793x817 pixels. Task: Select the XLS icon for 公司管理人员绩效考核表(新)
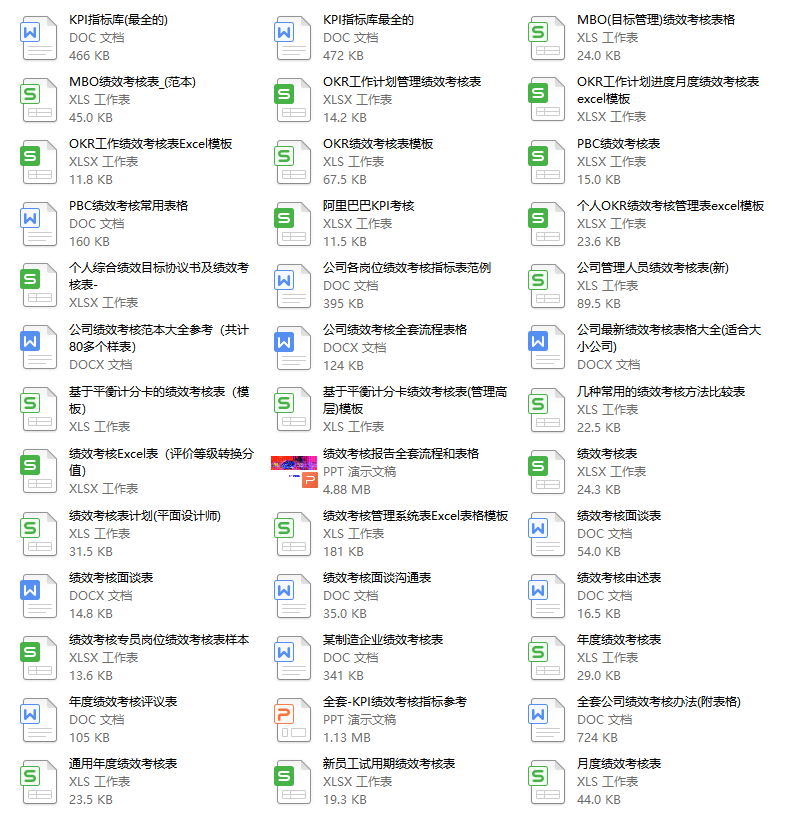(x=547, y=286)
